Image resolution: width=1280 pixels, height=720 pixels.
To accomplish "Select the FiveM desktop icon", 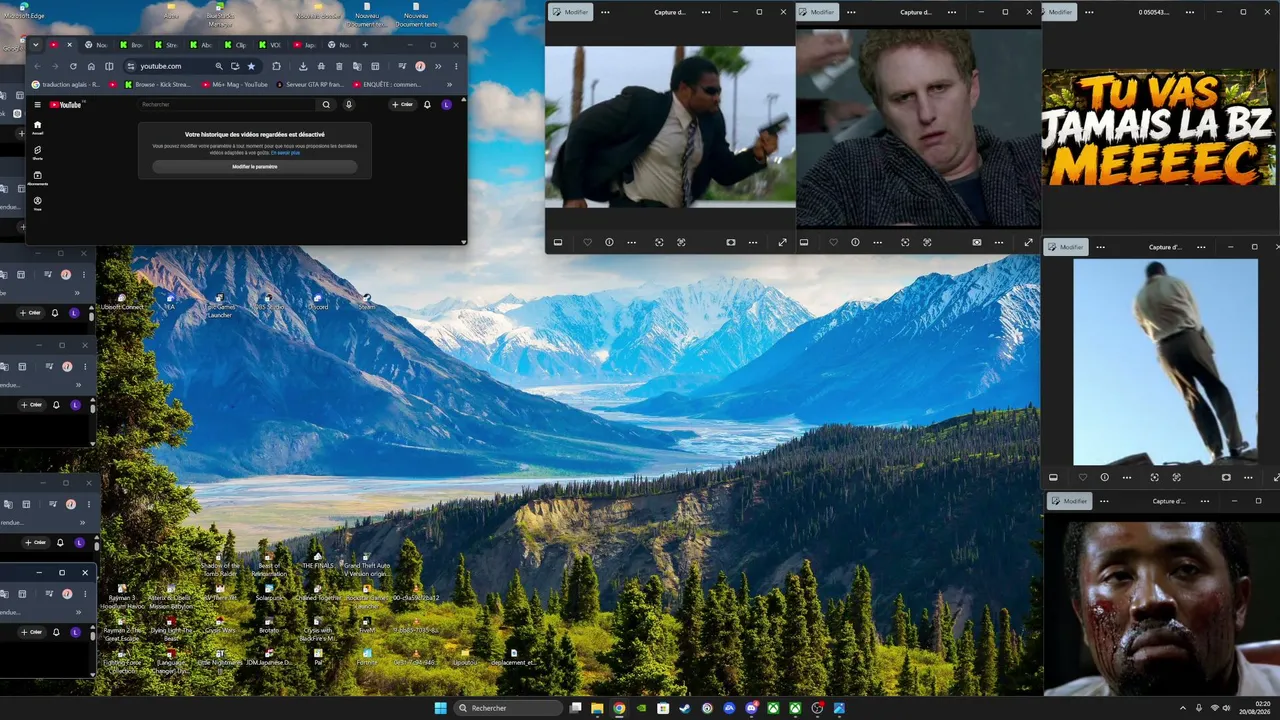I will coord(367,625).
